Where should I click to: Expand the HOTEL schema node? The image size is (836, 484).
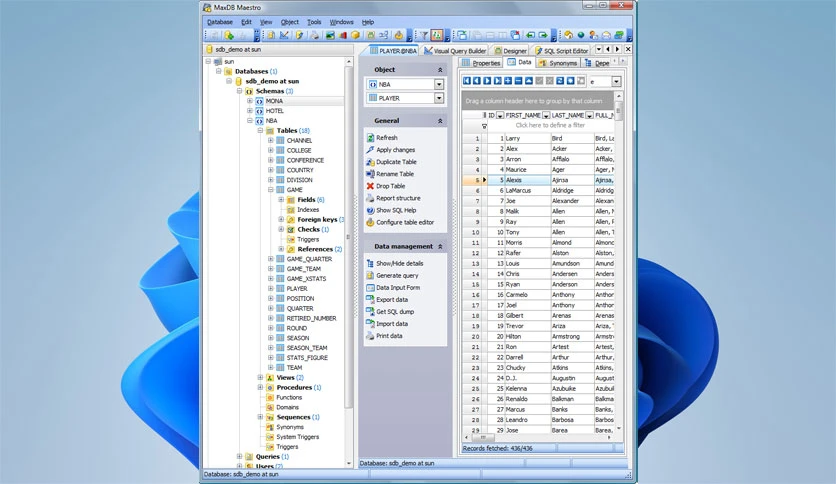[x=250, y=111]
